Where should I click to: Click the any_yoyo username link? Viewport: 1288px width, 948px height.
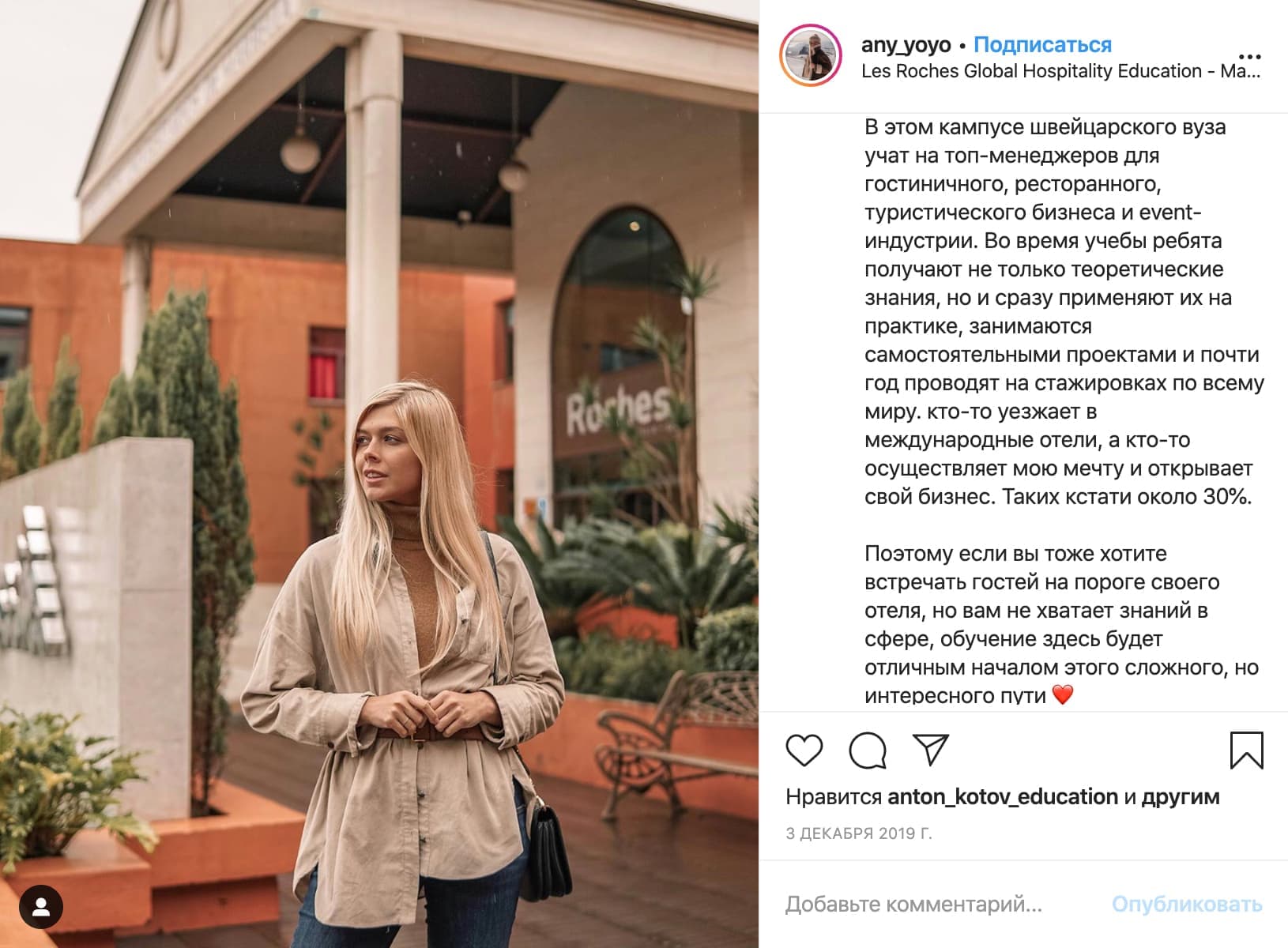(906, 45)
